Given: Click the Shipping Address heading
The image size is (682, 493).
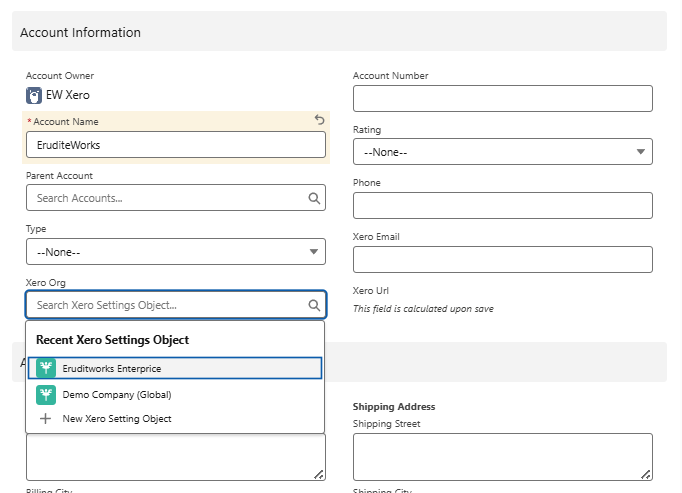Looking at the screenshot, I should (x=394, y=406).
